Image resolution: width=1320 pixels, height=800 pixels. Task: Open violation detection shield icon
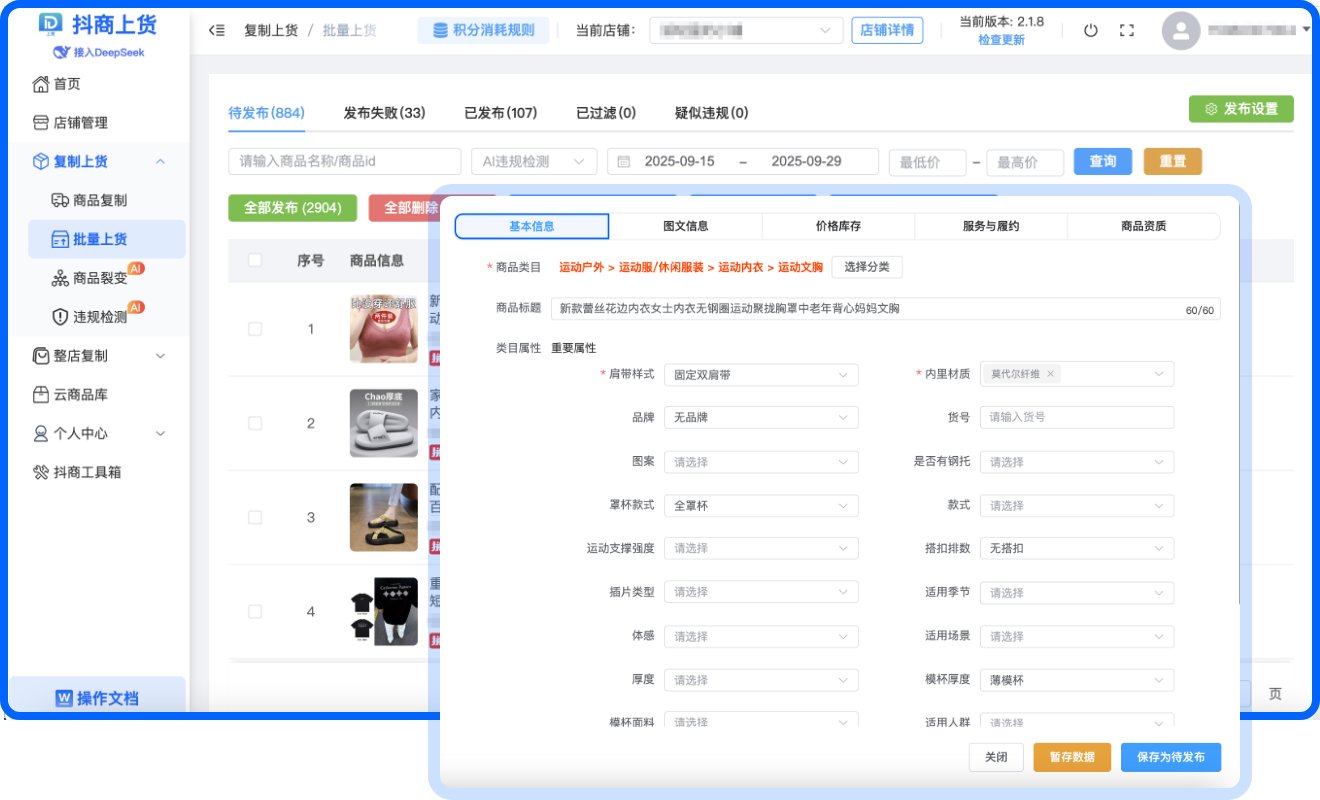click(60, 317)
